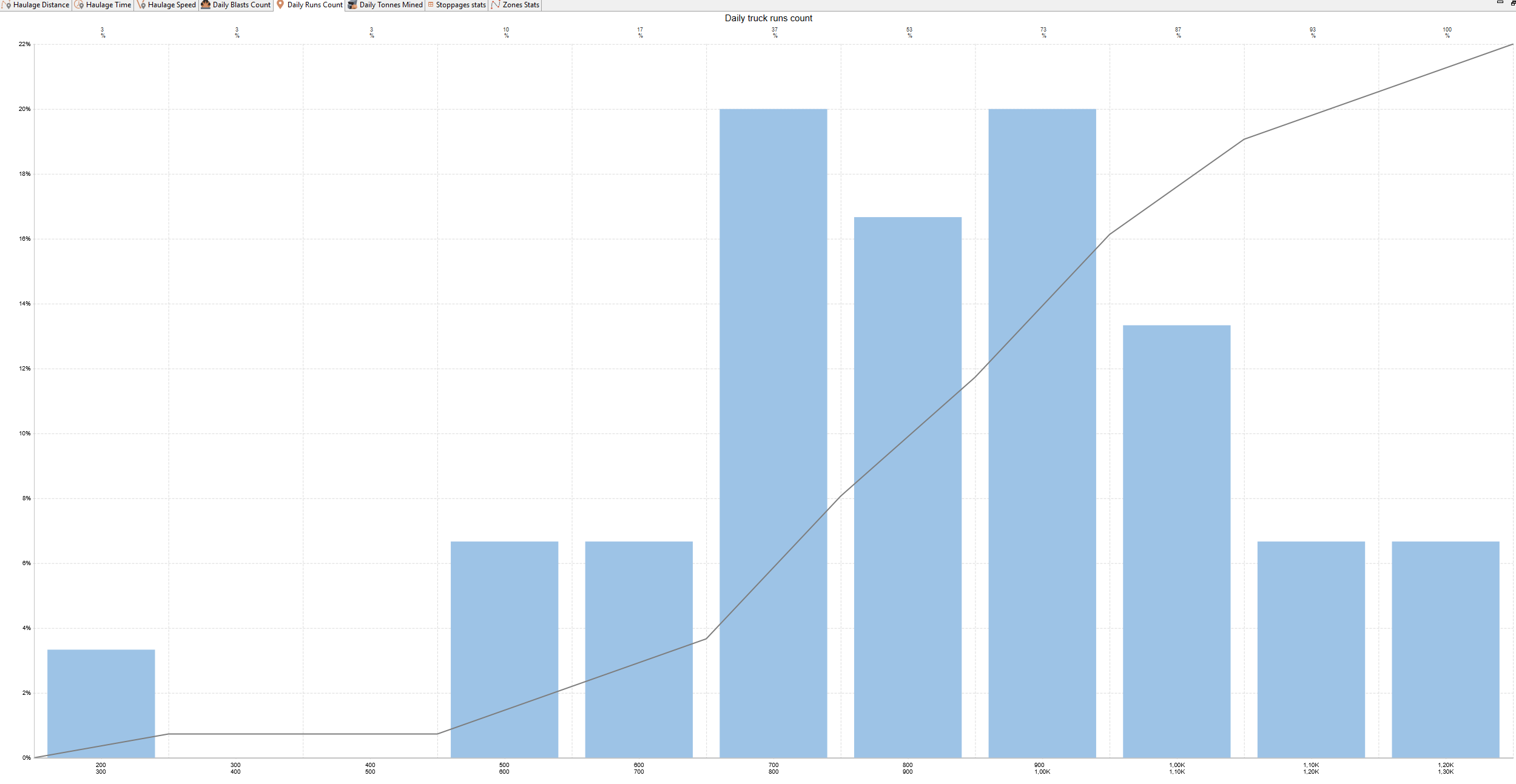Select the 700–800 runs histogram bar

(x=773, y=433)
